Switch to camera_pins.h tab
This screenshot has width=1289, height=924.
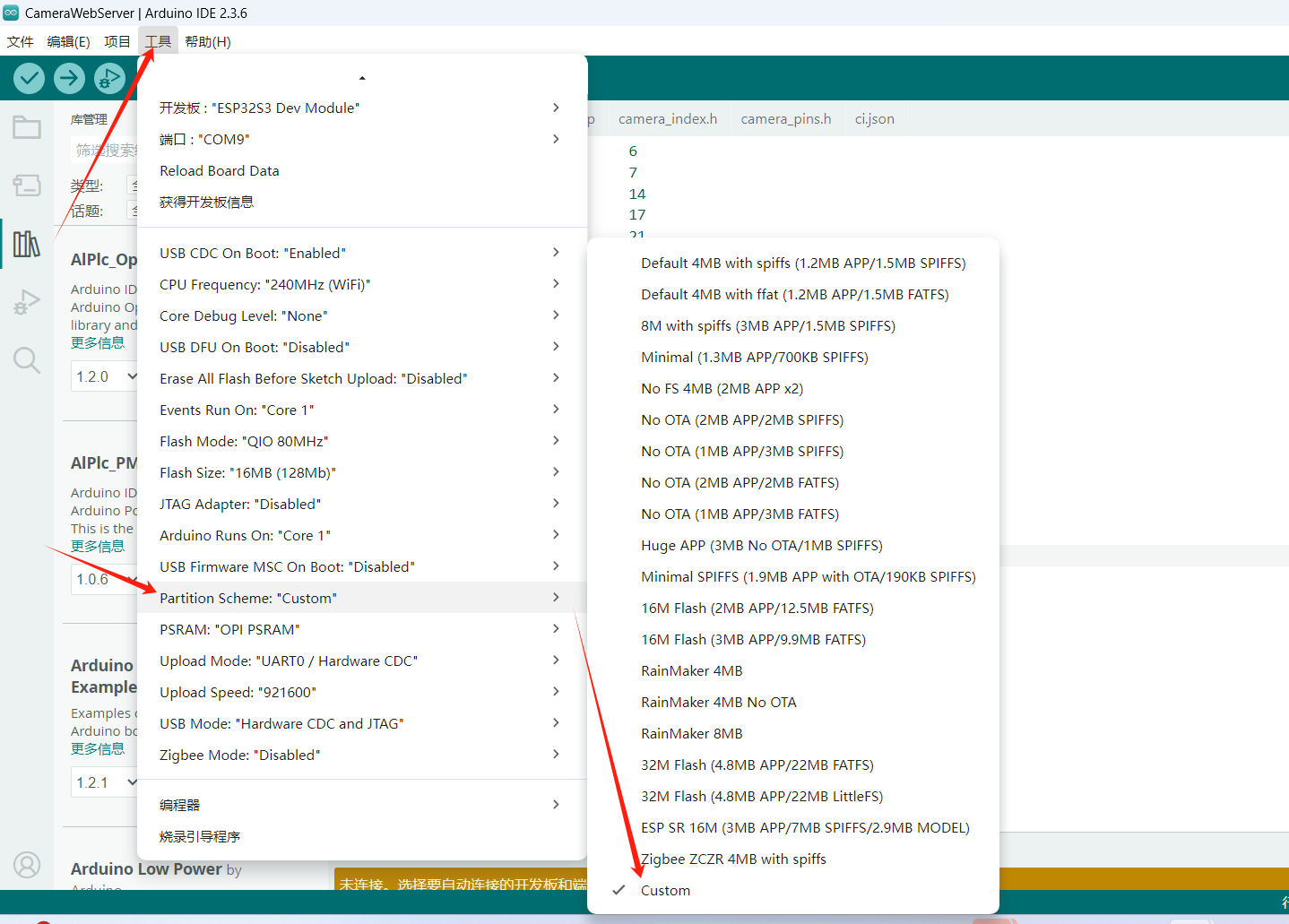pyautogui.click(x=786, y=118)
